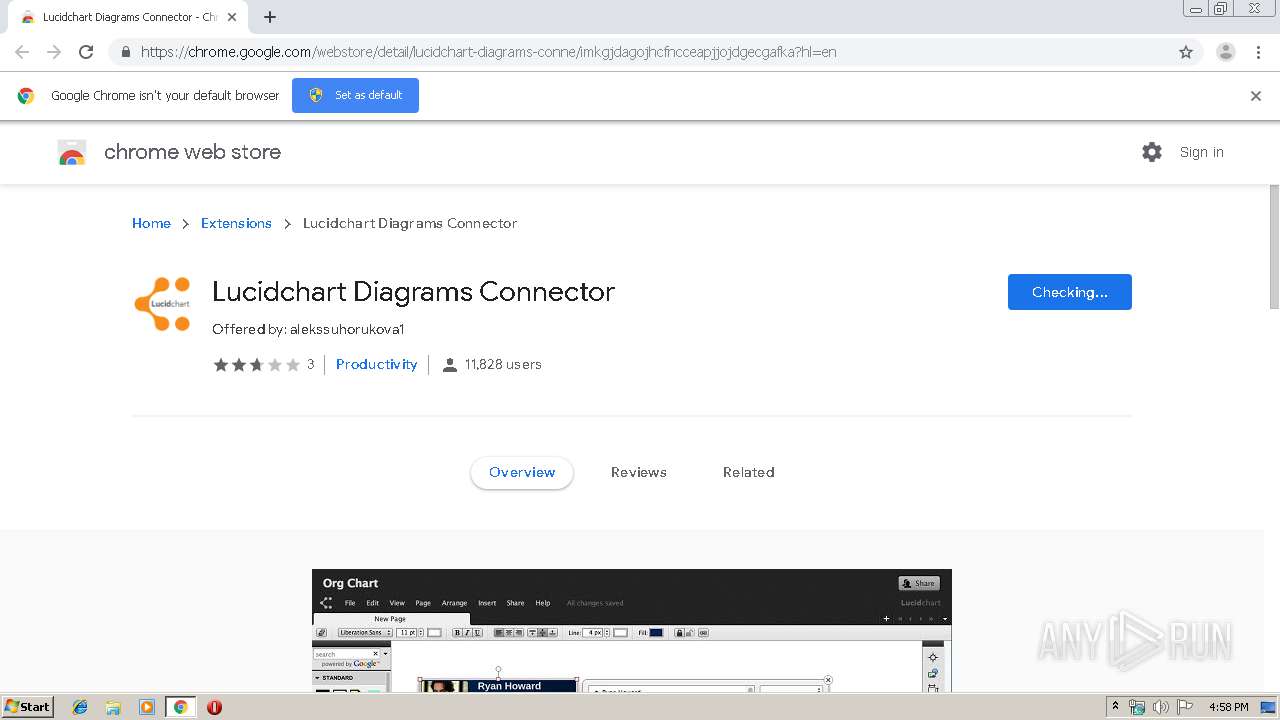The height and width of the screenshot is (720, 1280).
Task: Click Set as default button
Action: (x=355, y=95)
